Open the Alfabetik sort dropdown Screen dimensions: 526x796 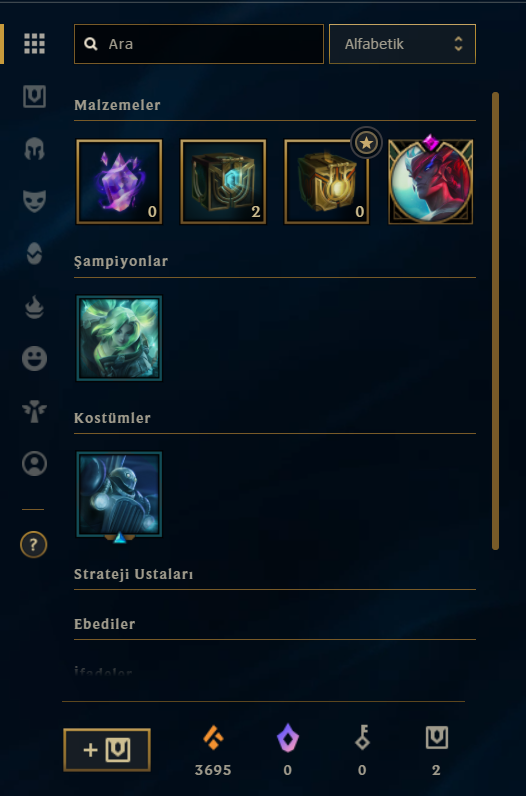[402, 44]
